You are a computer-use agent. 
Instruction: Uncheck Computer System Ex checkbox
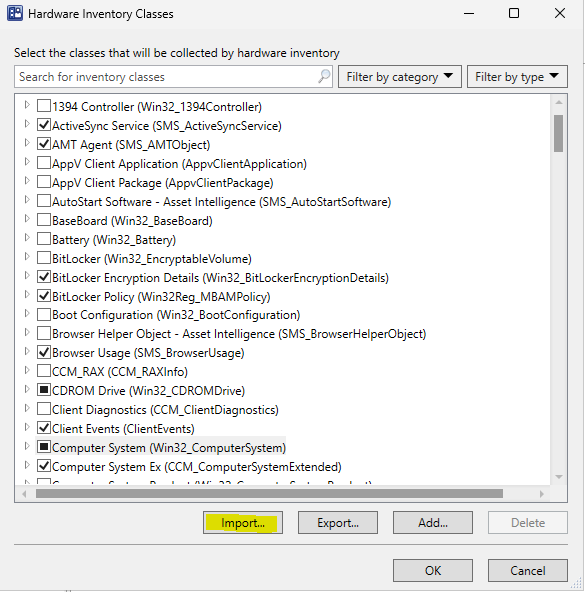44,466
